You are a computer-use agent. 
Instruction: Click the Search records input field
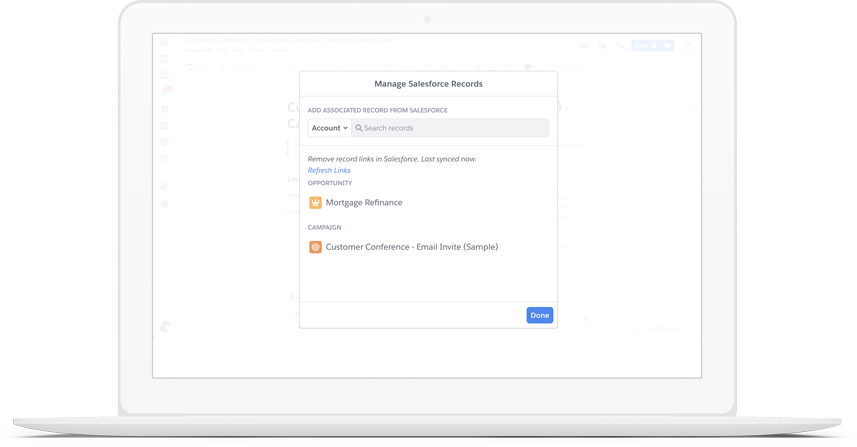450,128
